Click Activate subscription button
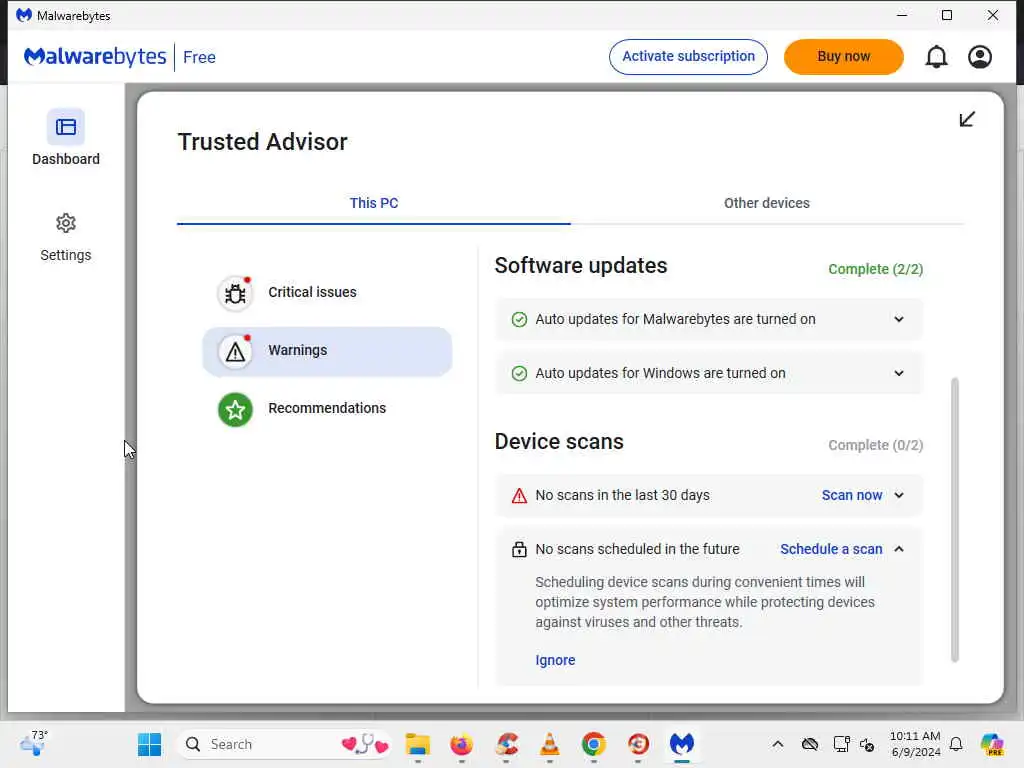This screenshot has width=1024, height=768. [688, 57]
